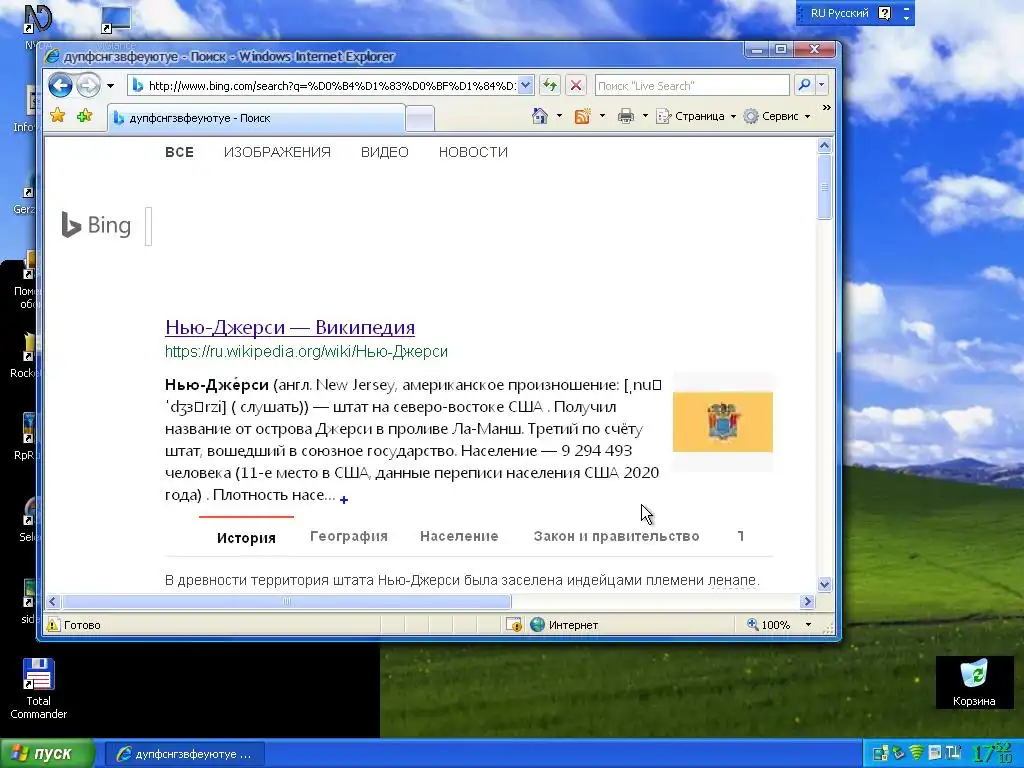1024x768 pixels.
Task: Click the popup blocker status icon
Action: [514, 625]
